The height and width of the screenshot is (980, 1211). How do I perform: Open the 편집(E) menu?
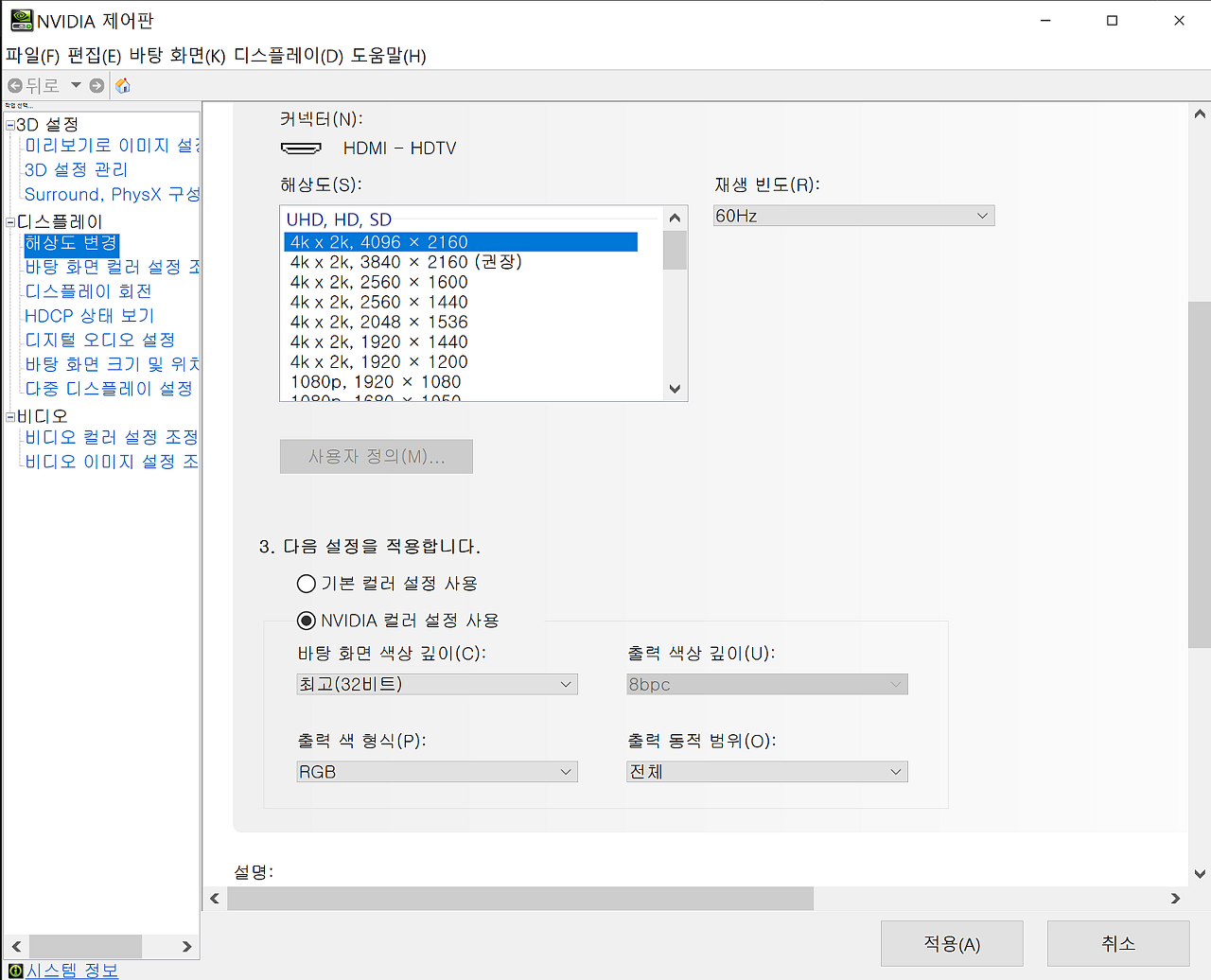point(95,56)
